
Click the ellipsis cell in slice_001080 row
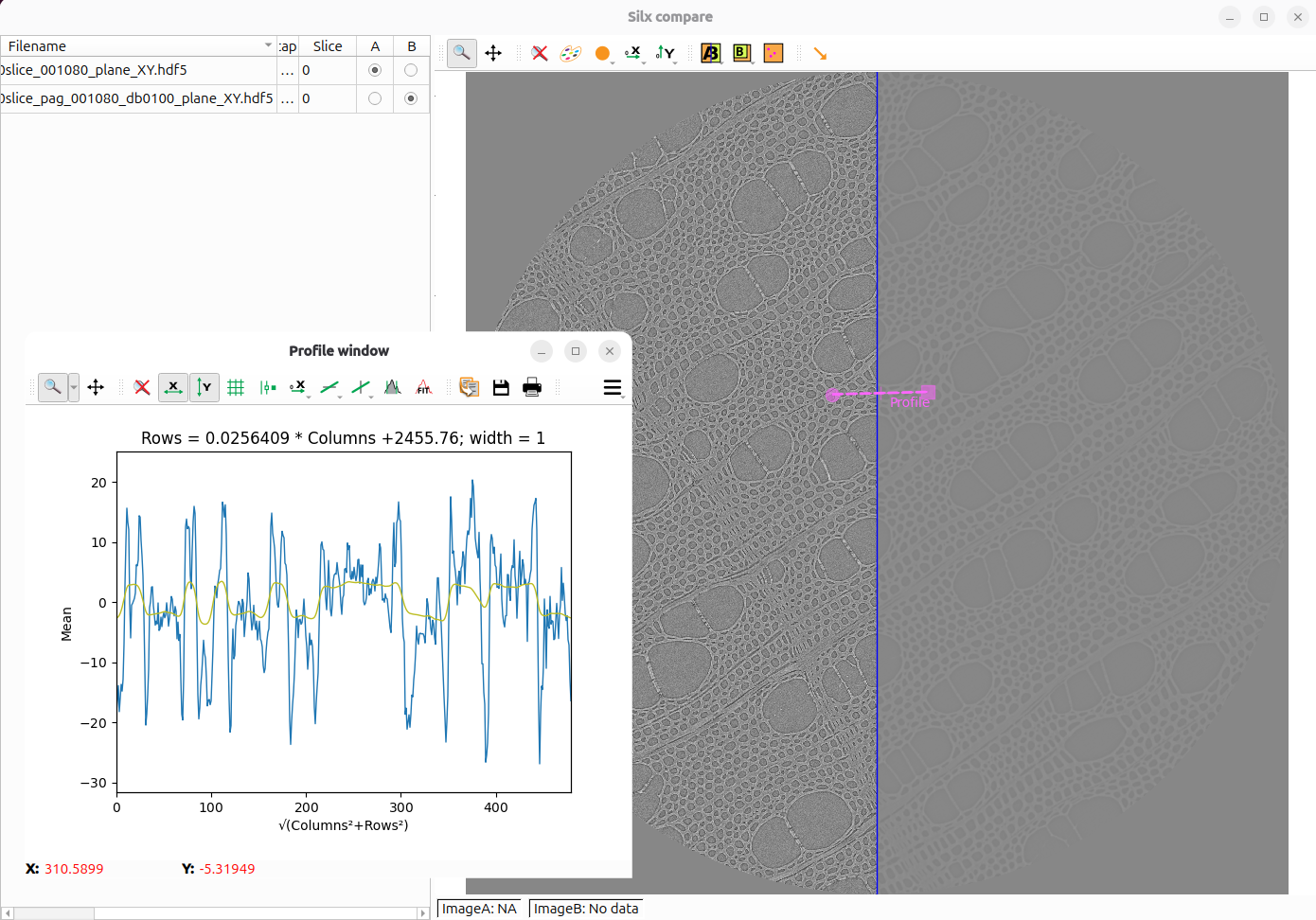coord(288,70)
